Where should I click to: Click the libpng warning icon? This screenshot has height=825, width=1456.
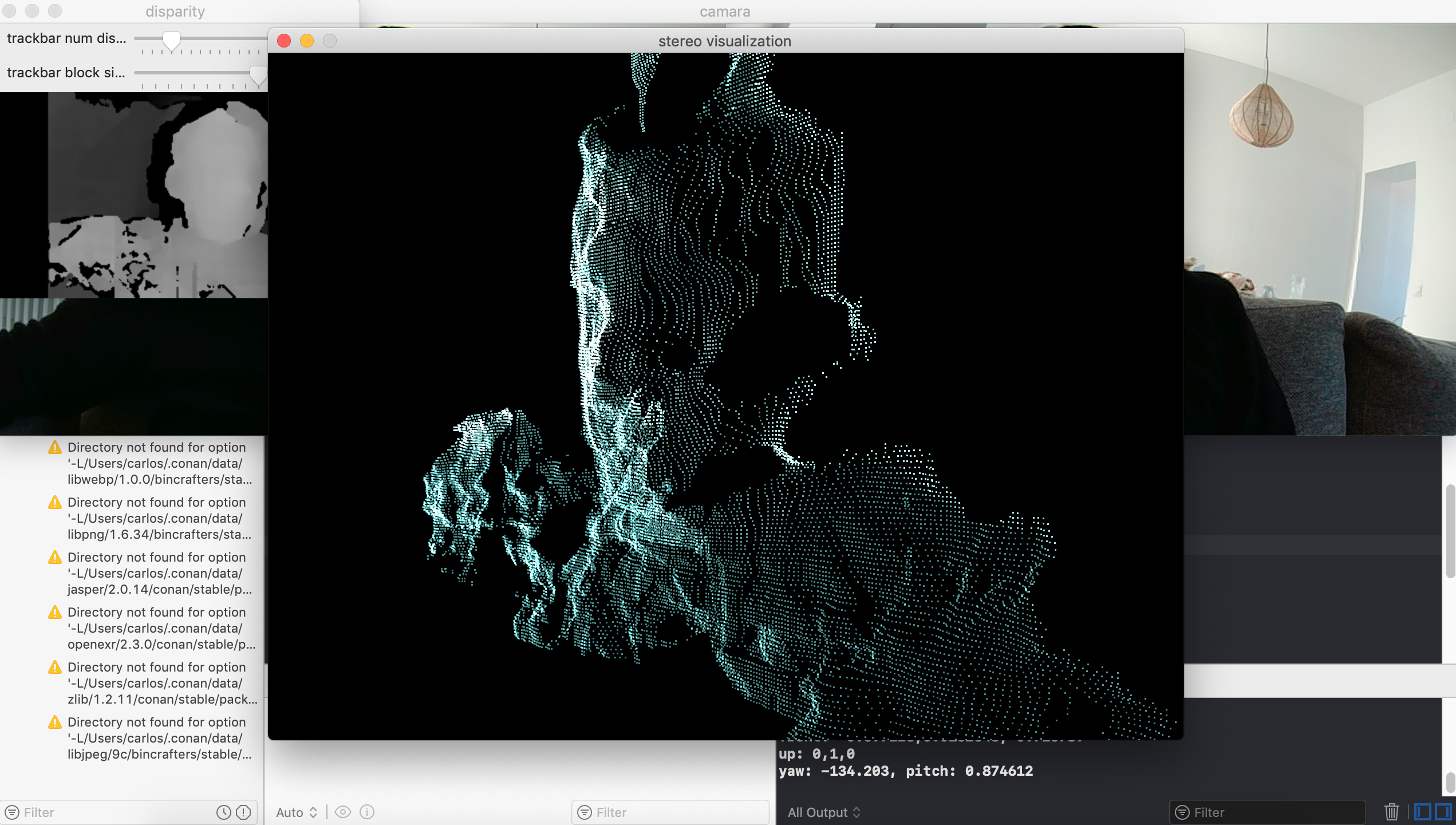click(x=55, y=503)
